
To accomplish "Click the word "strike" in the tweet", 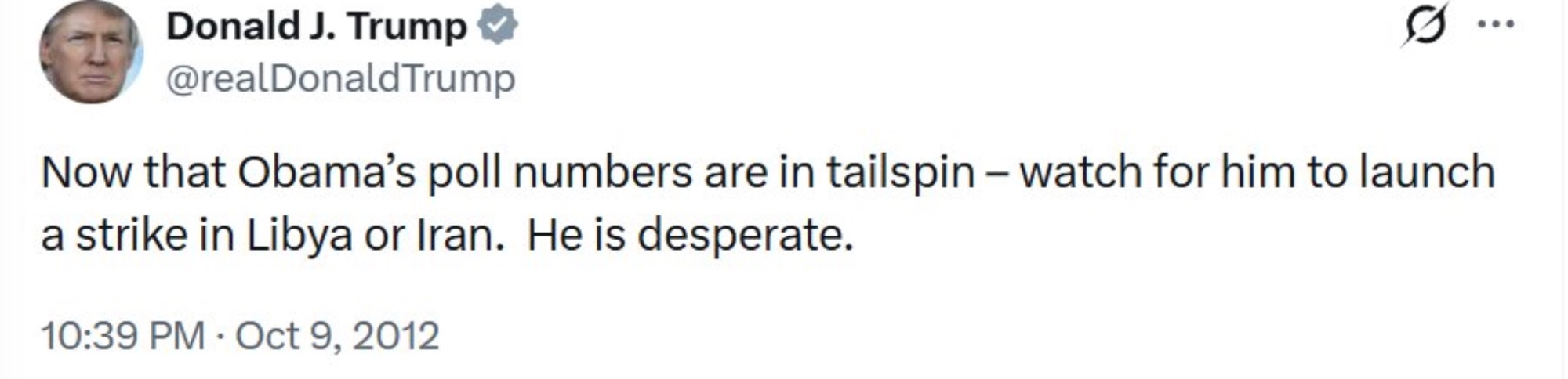I will pyautogui.click(x=132, y=236).
